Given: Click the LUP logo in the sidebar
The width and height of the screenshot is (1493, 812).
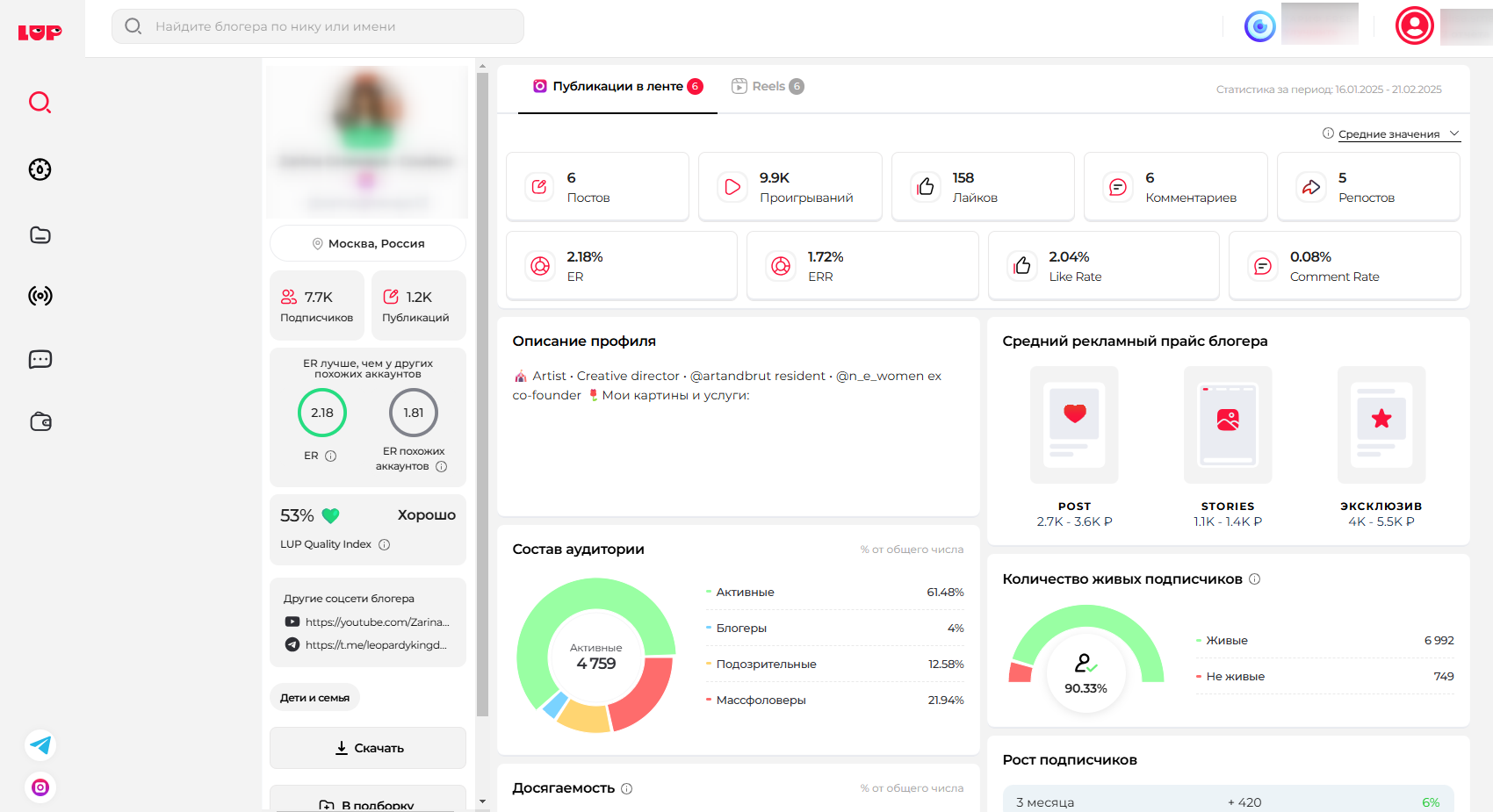Looking at the screenshot, I should 40,32.
